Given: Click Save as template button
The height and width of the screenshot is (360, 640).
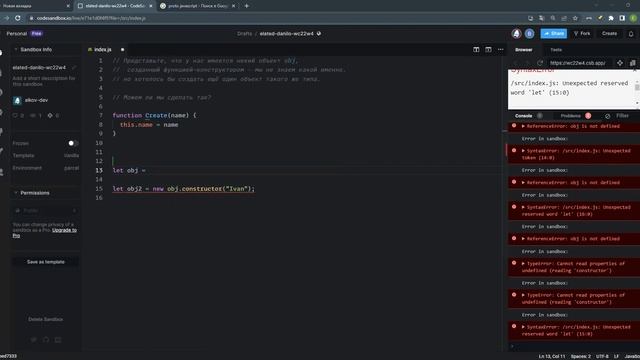Looking at the screenshot, I should coord(46,262).
